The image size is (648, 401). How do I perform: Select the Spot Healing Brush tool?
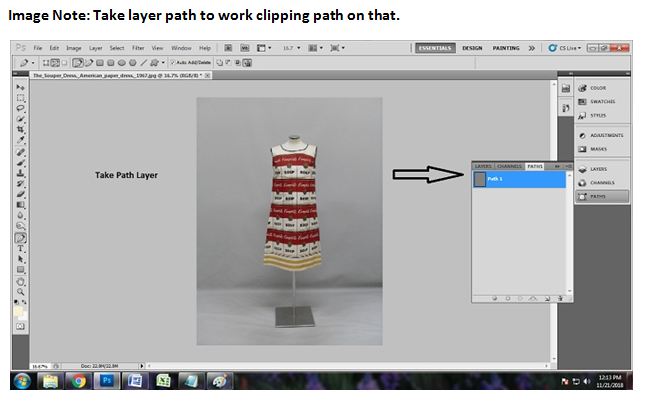click(20, 152)
